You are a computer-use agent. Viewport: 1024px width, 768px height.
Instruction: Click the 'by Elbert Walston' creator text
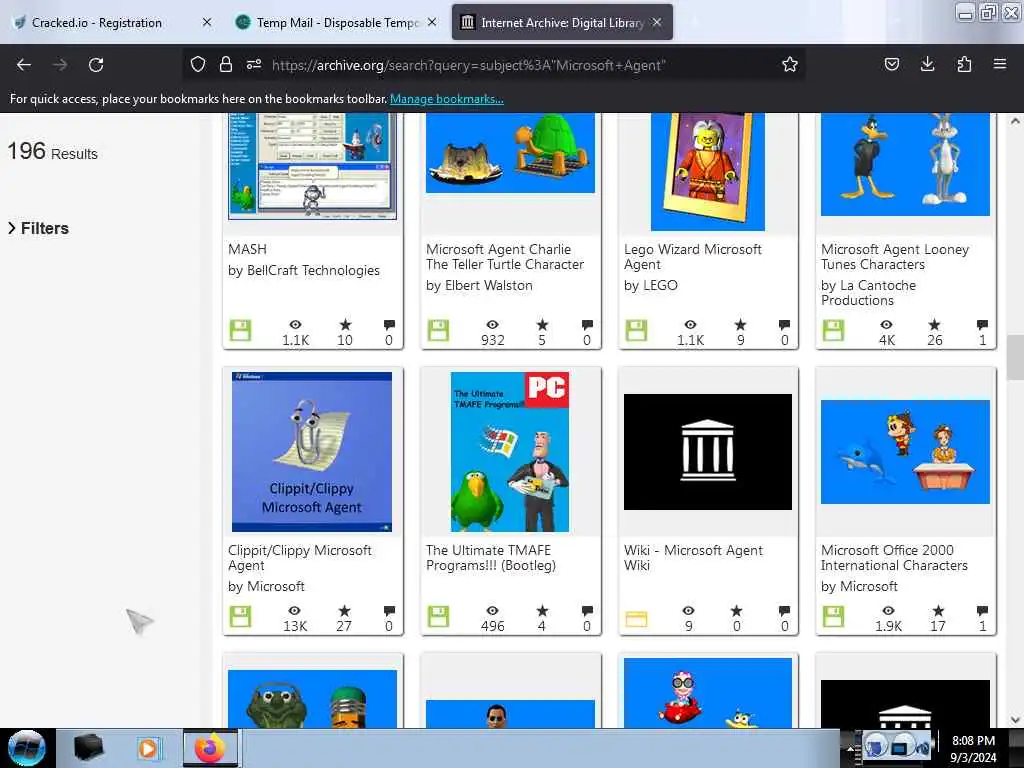click(x=479, y=285)
